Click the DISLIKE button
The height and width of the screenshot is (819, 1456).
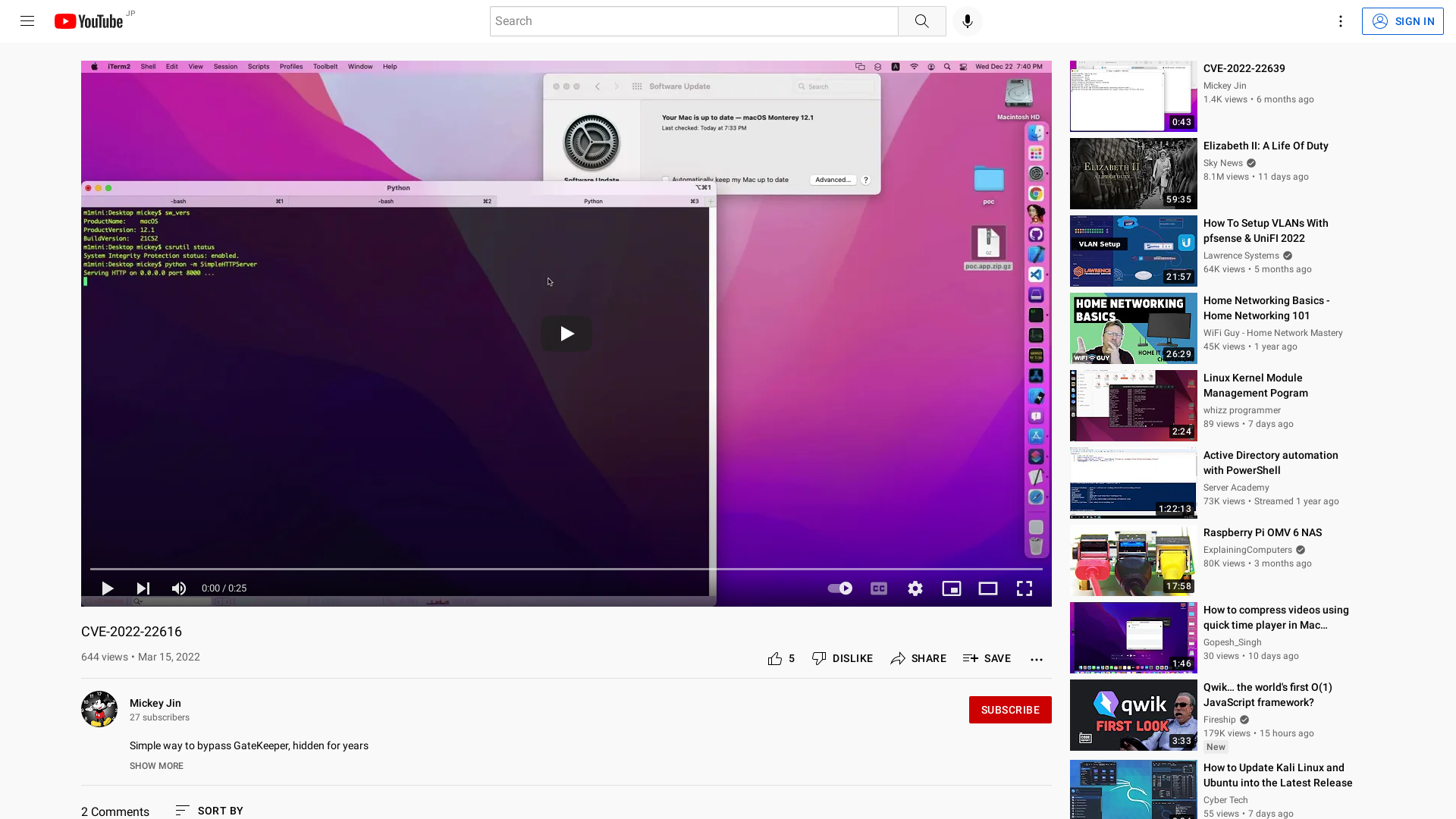click(x=842, y=658)
